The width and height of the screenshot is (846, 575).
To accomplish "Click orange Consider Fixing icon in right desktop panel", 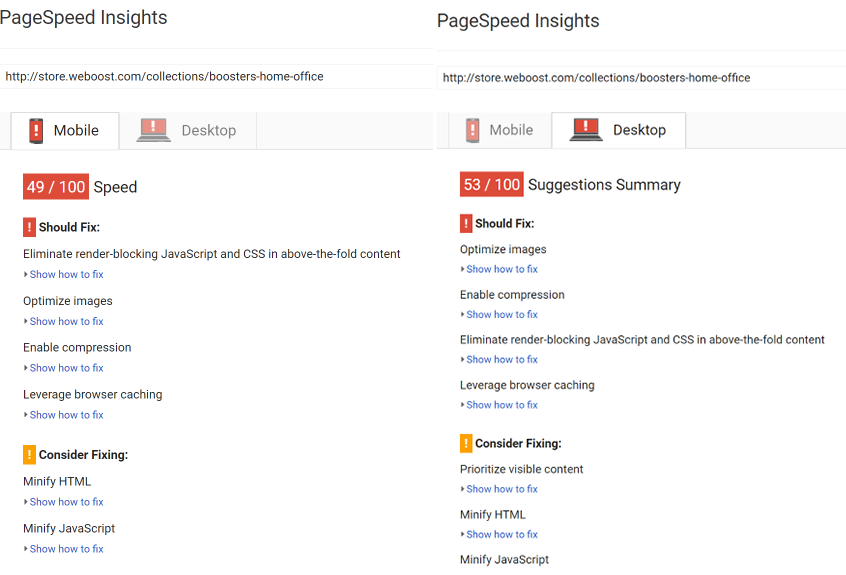I will click(x=466, y=443).
